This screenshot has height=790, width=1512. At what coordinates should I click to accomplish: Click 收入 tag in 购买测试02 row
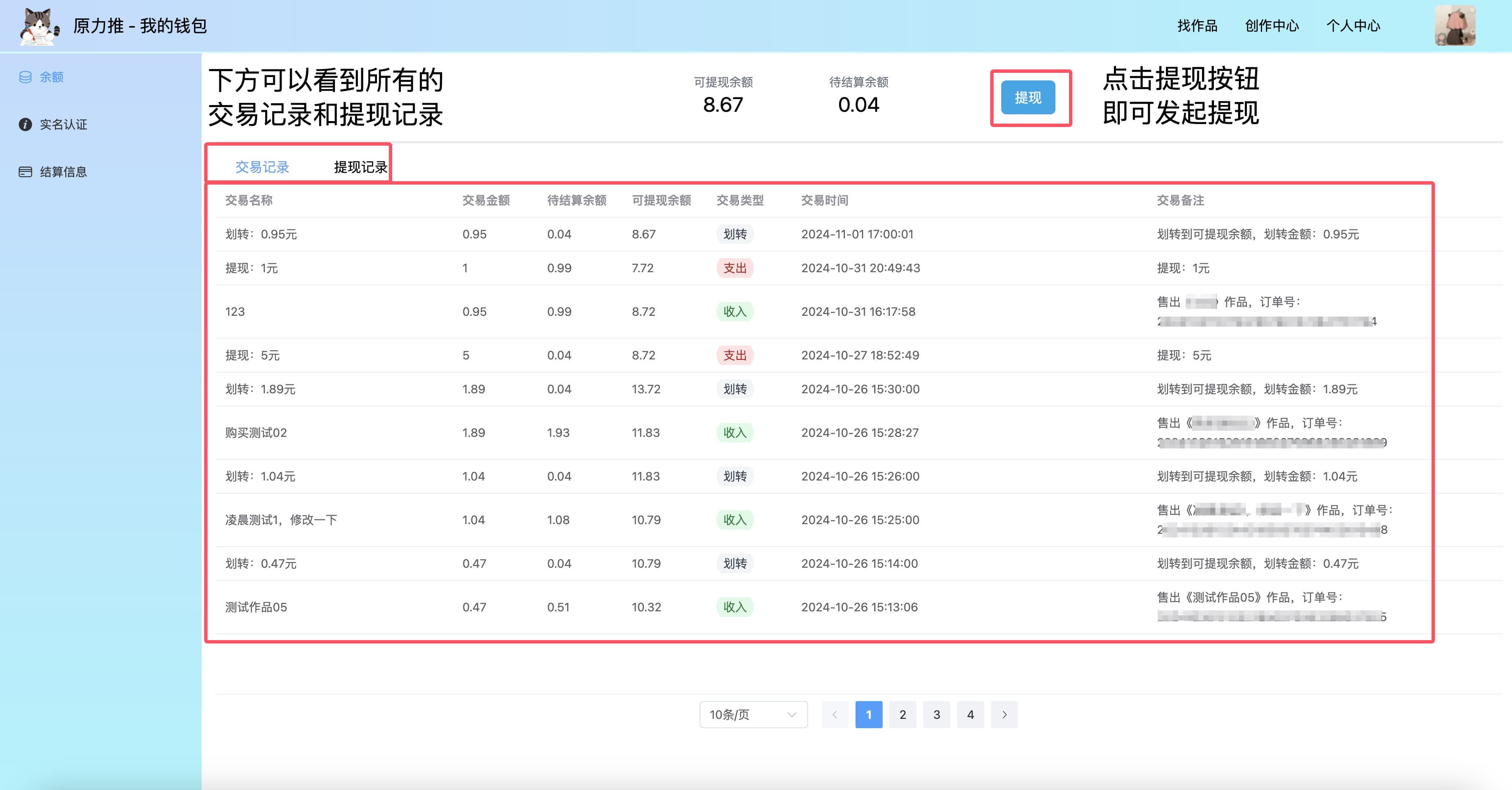pyautogui.click(x=735, y=433)
